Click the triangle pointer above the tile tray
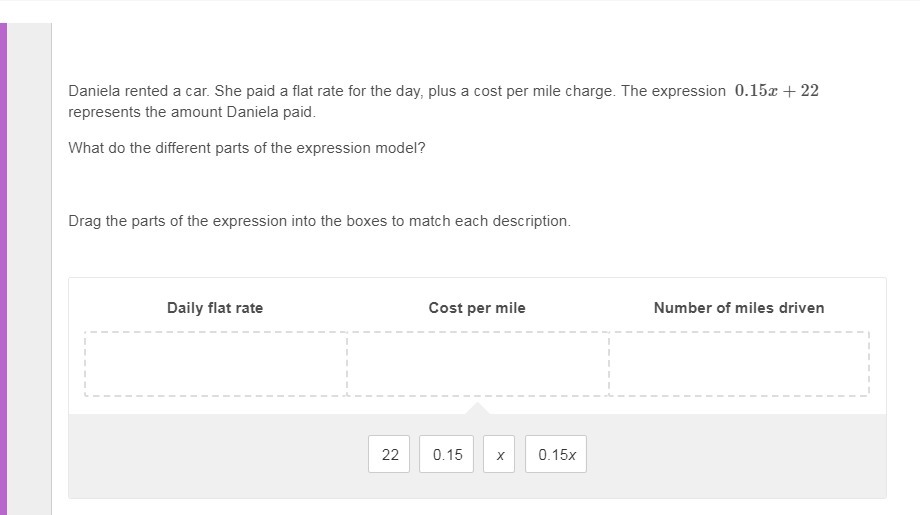The height and width of the screenshot is (515, 920). click(x=477, y=408)
